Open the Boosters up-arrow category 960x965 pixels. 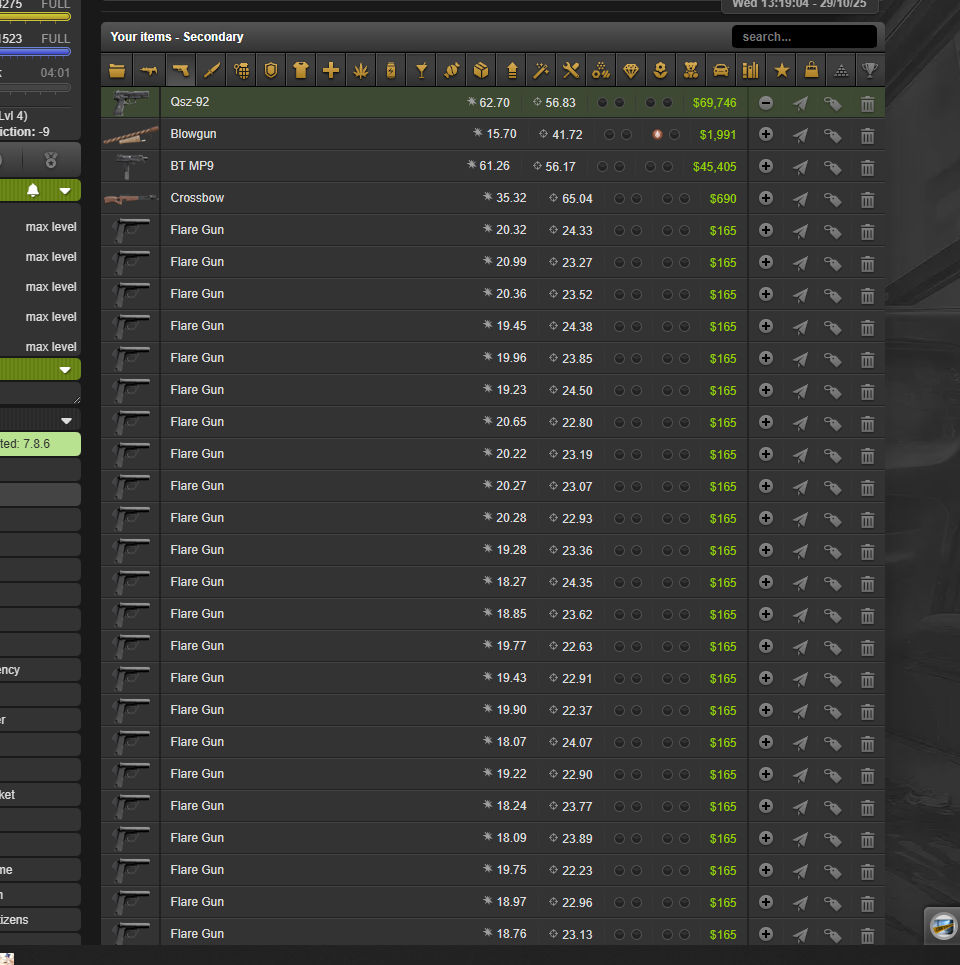click(511, 71)
